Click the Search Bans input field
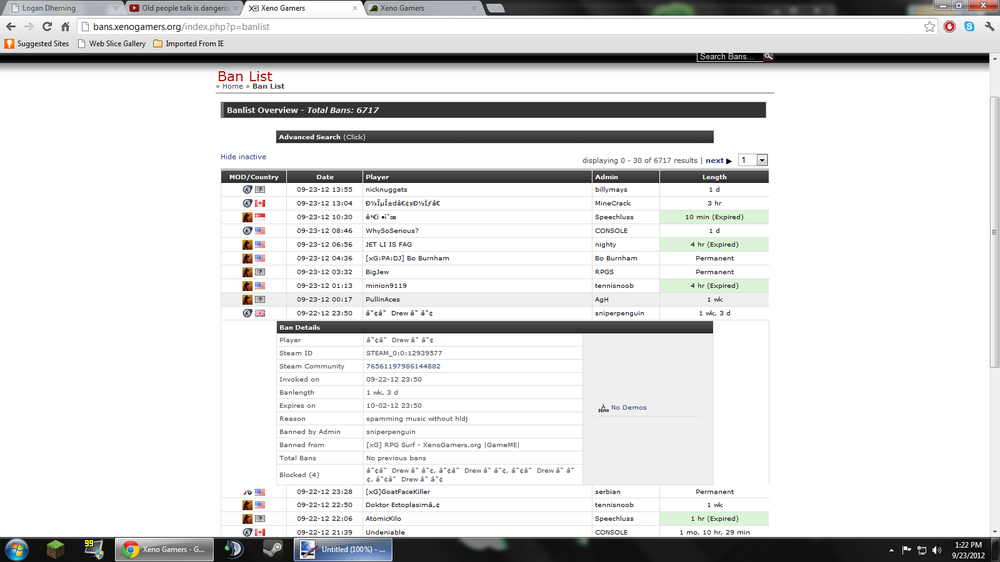Screen dimensions: 1000x562 730,57
